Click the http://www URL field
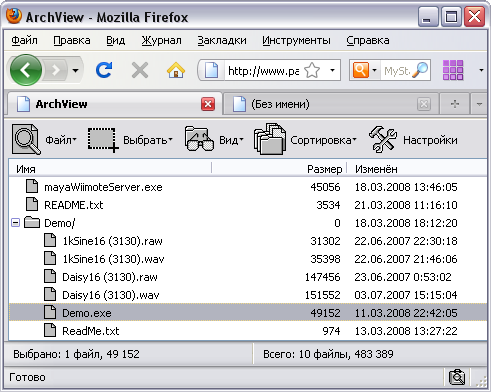The width and height of the screenshot is (491, 392). click(x=263, y=71)
